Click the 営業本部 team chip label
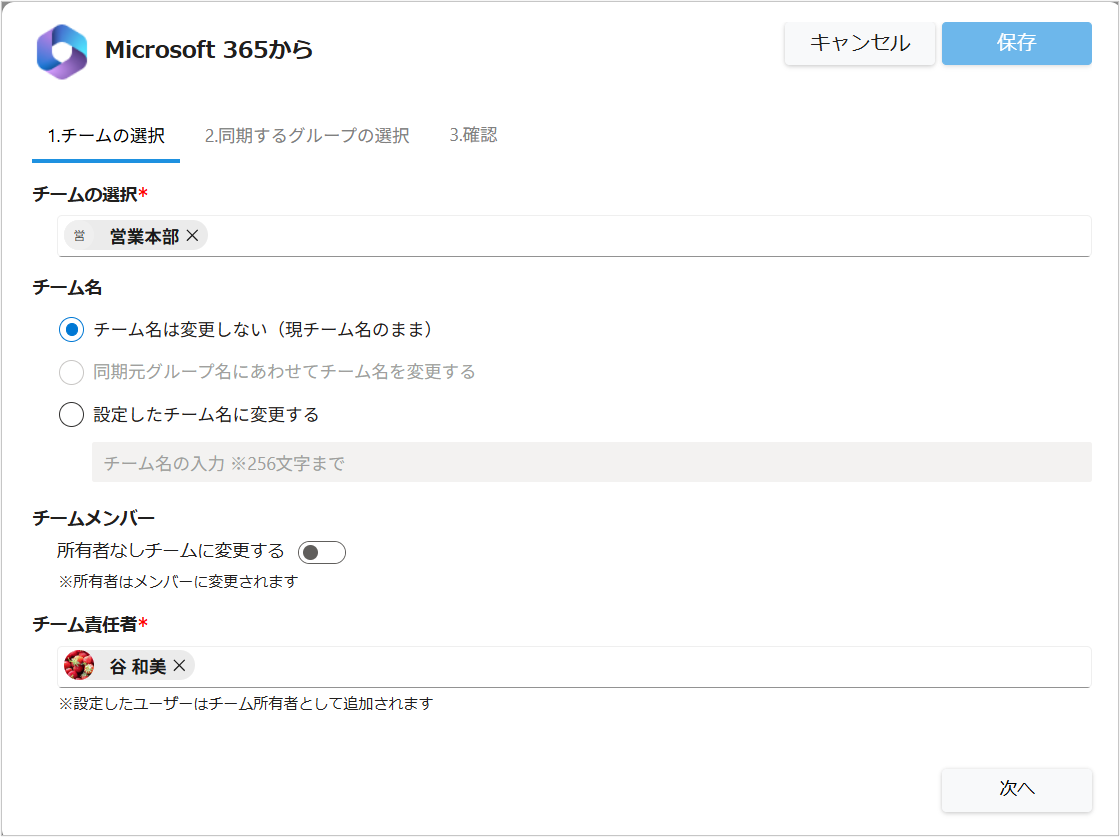This screenshot has height=837, width=1120. click(x=144, y=237)
